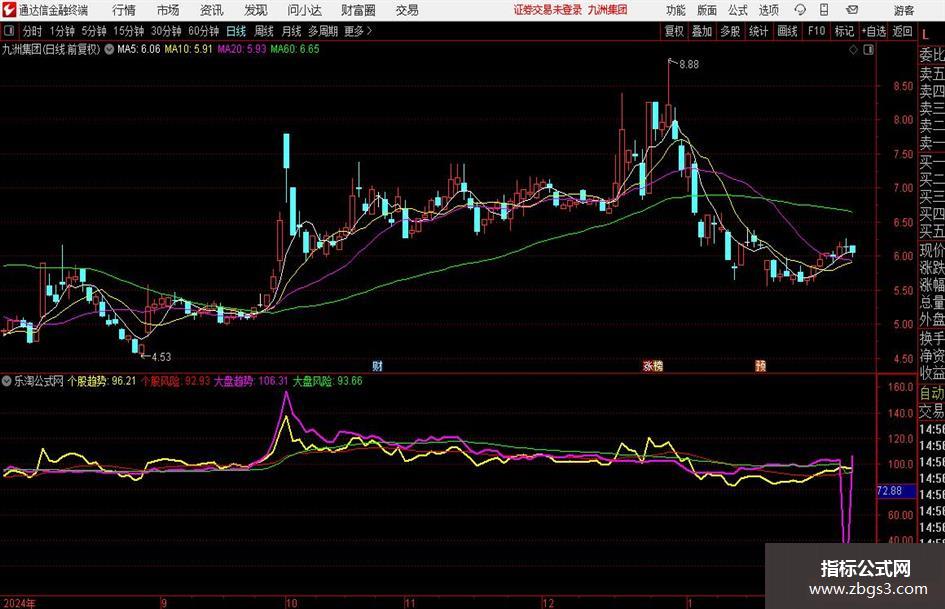Open the 多周期 multi-period view
945x609 pixels.
pyautogui.click(x=323, y=31)
